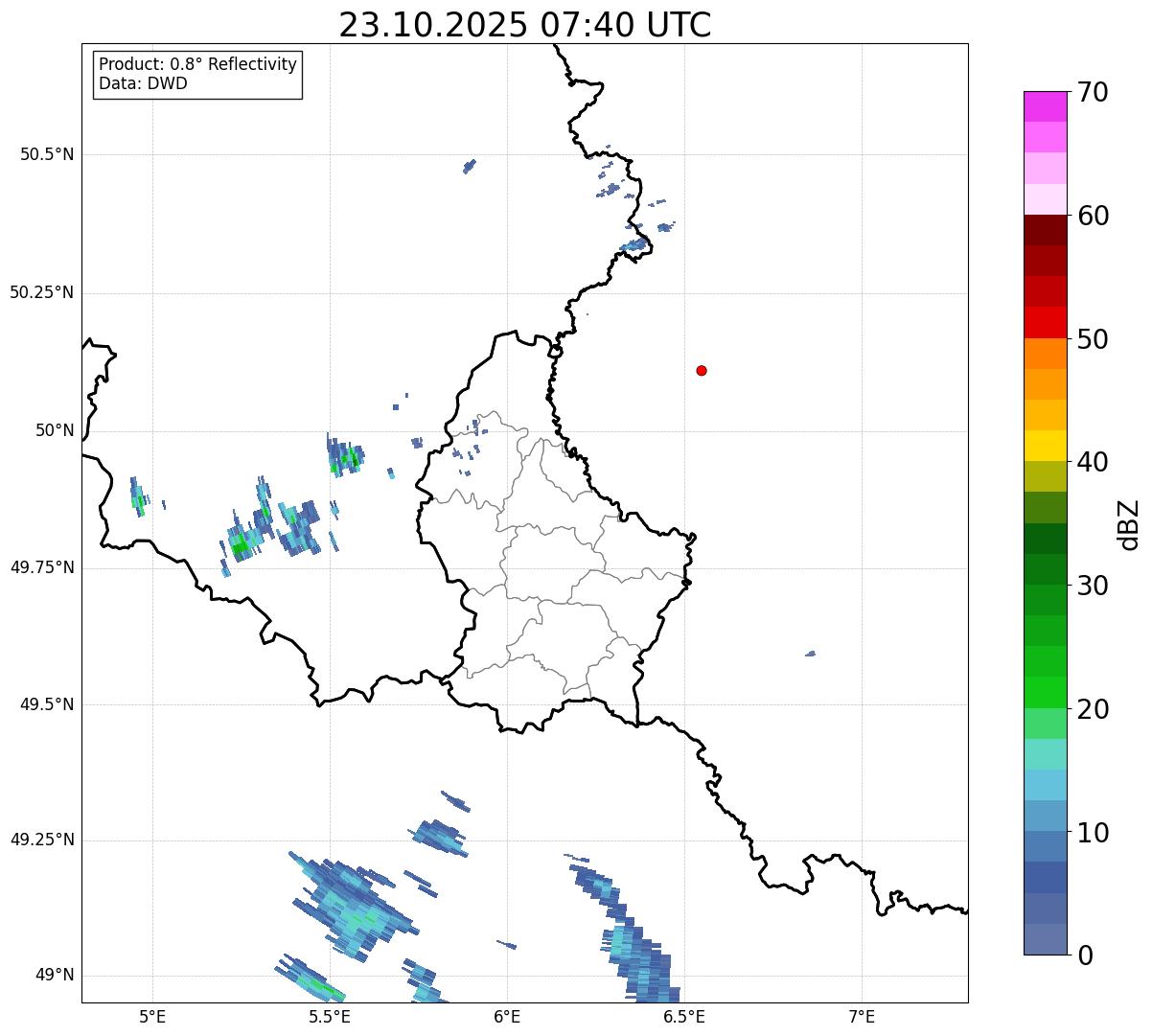Click the title "23.10.2025 07:40 UTC"
The image size is (1152, 1036).
click(x=525, y=25)
